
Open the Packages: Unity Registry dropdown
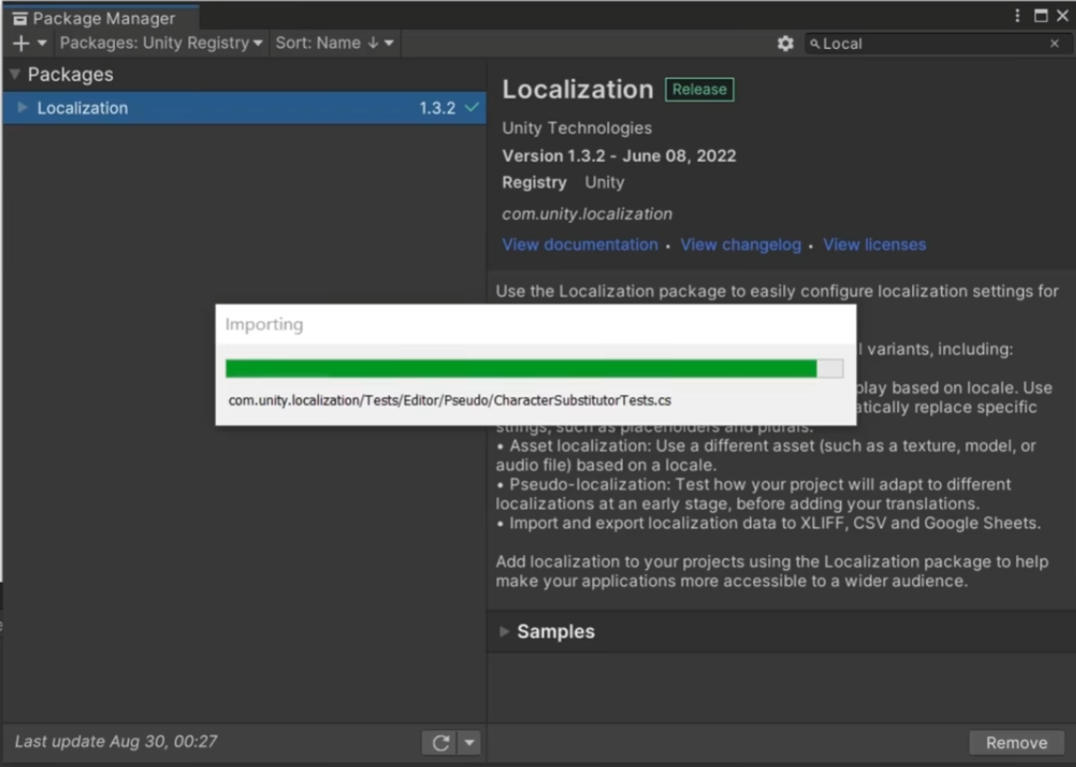[161, 43]
